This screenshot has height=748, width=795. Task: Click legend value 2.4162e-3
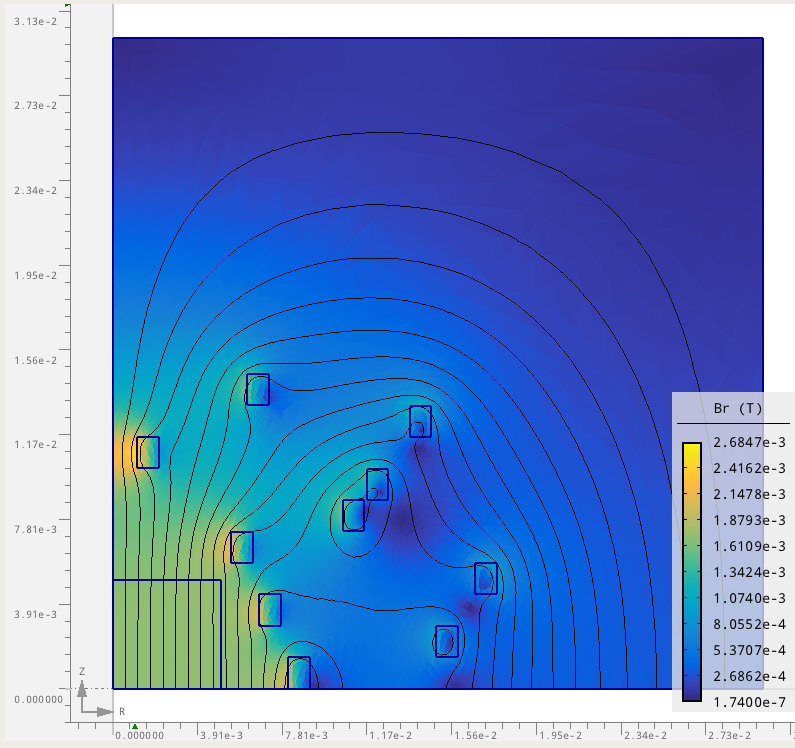[x=749, y=469]
